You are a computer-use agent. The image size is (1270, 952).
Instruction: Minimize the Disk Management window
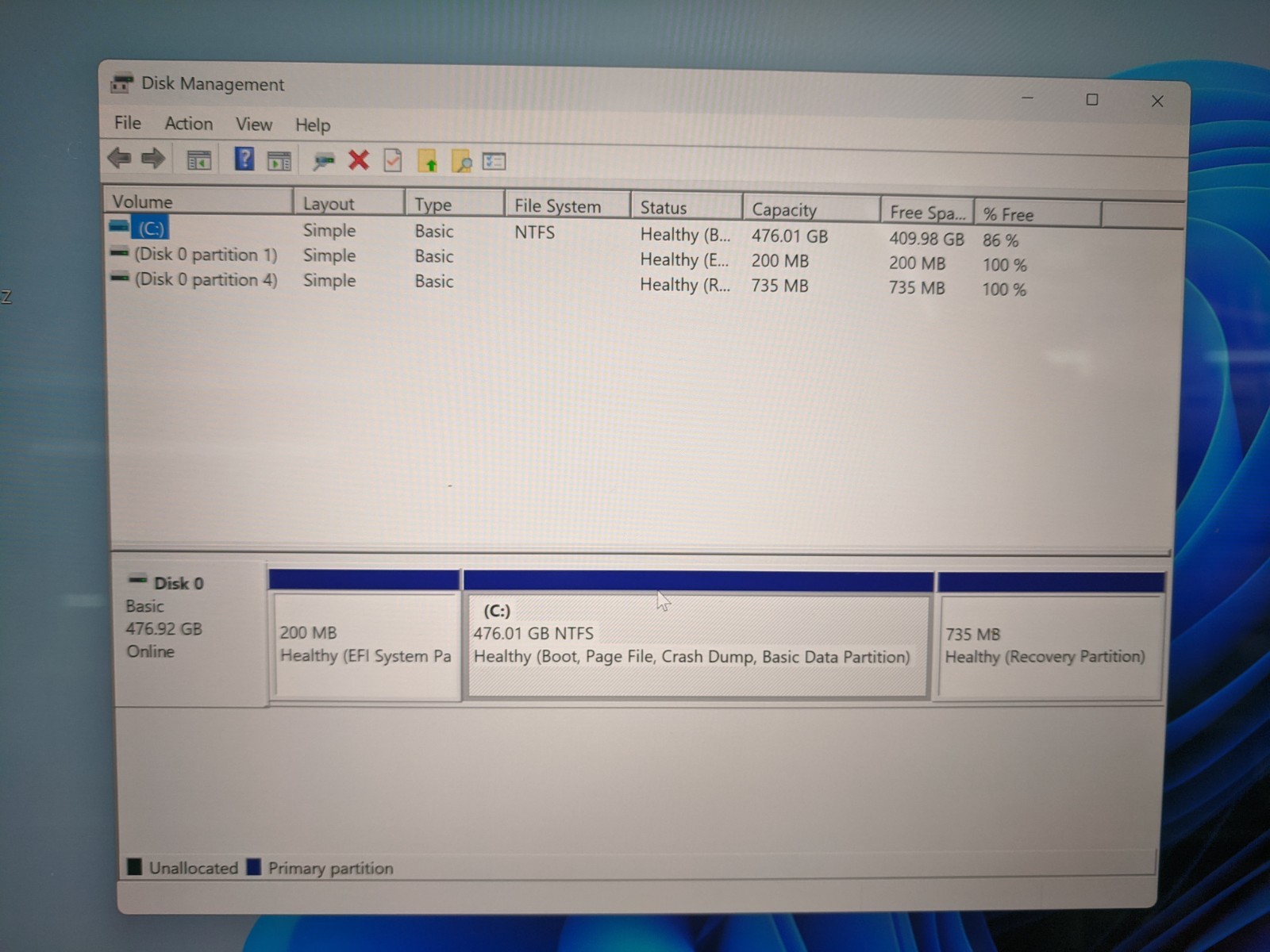(1027, 98)
